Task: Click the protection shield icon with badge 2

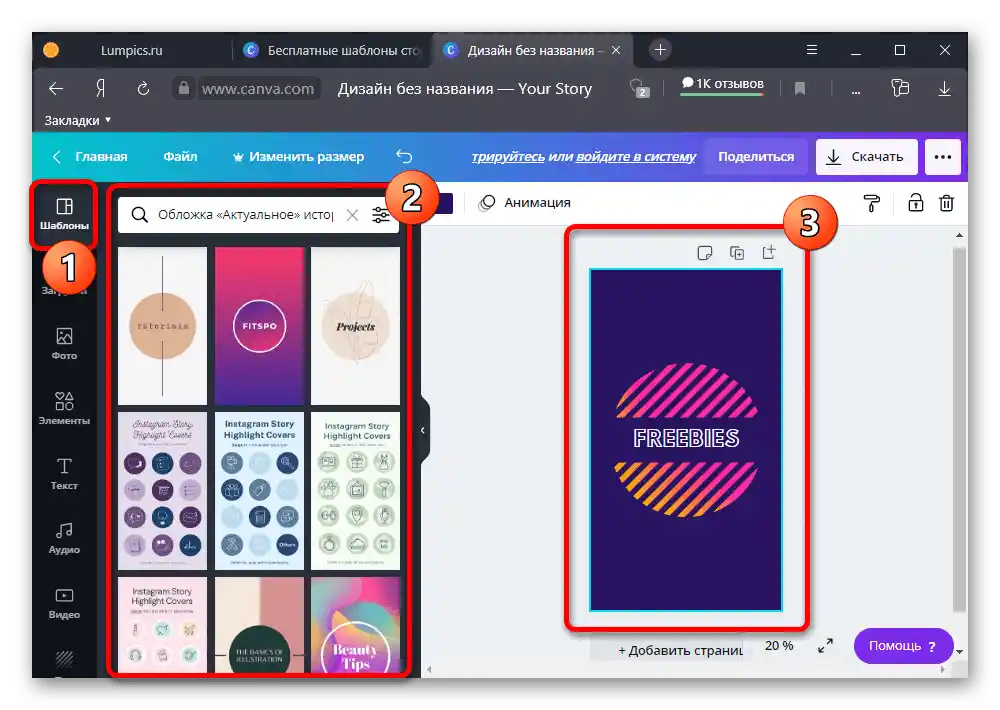Action: coord(639,88)
